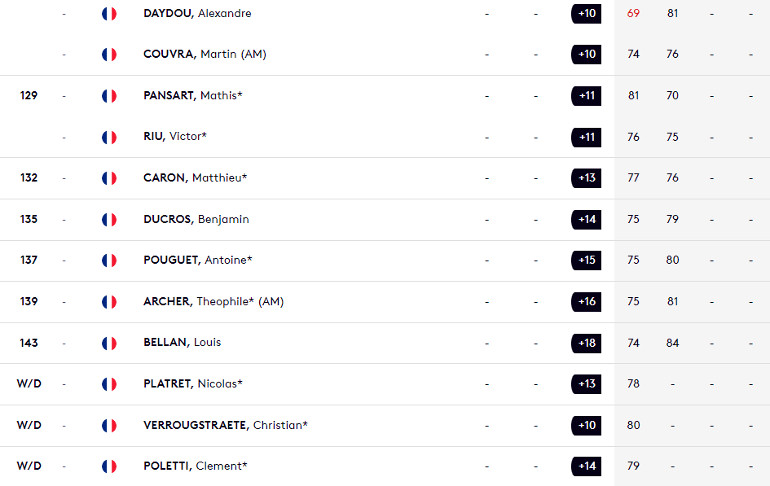
Task: Click the flag icon for DUCROS, Benjamin
Action: [x=109, y=219]
